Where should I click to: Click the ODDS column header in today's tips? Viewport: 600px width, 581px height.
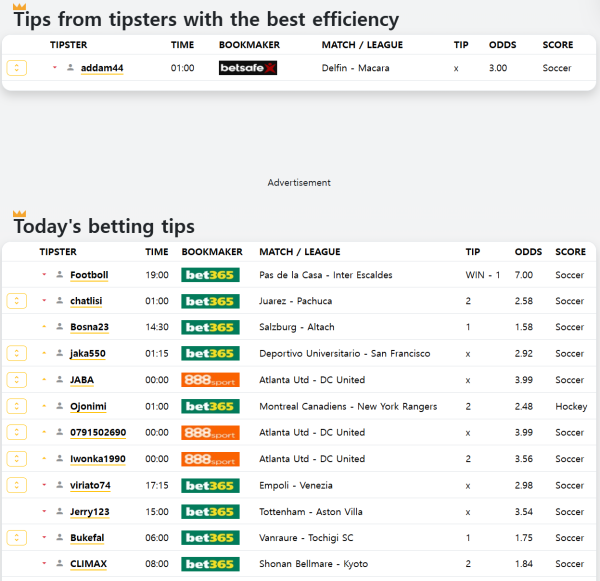(x=528, y=252)
